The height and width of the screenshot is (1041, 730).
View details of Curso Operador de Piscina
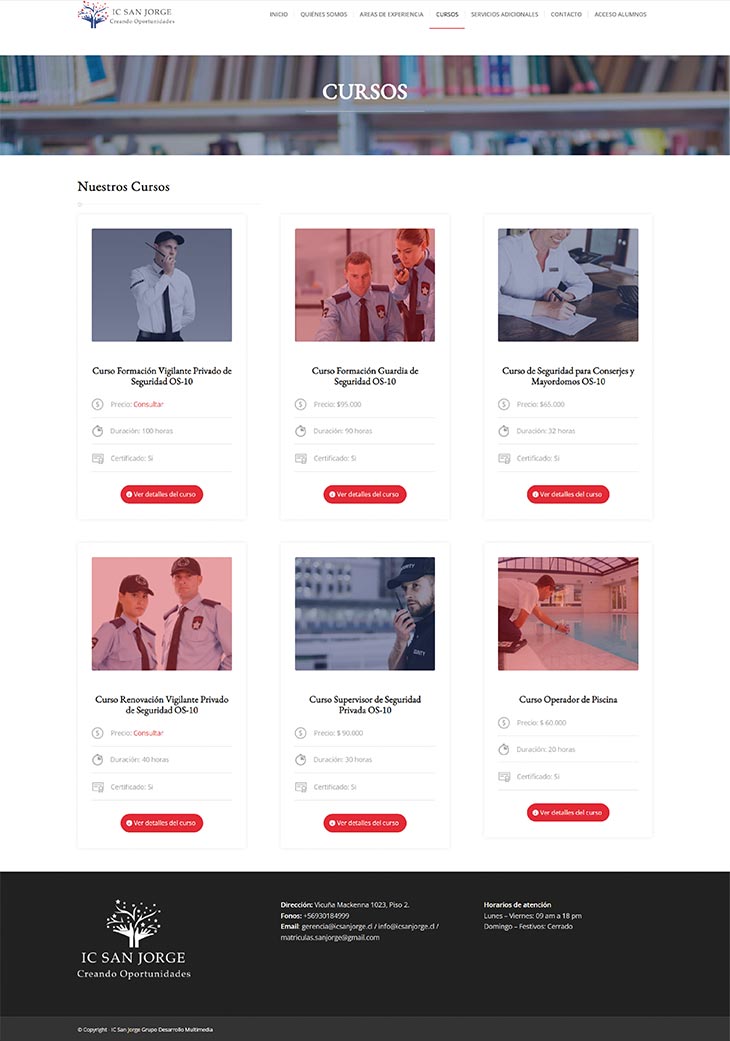pyautogui.click(x=568, y=812)
